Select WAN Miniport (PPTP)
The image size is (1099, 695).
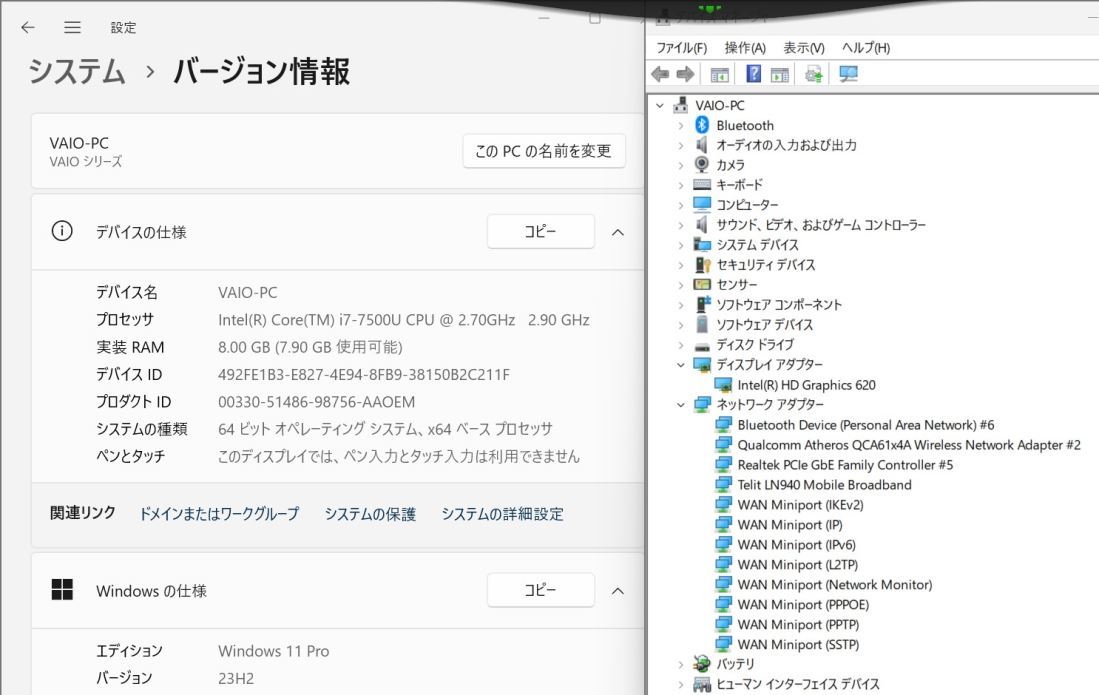tap(798, 624)
